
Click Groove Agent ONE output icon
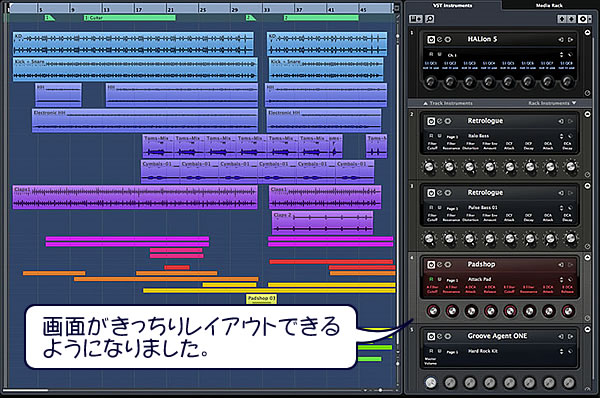pyautogui.click(x=571, y=336)
